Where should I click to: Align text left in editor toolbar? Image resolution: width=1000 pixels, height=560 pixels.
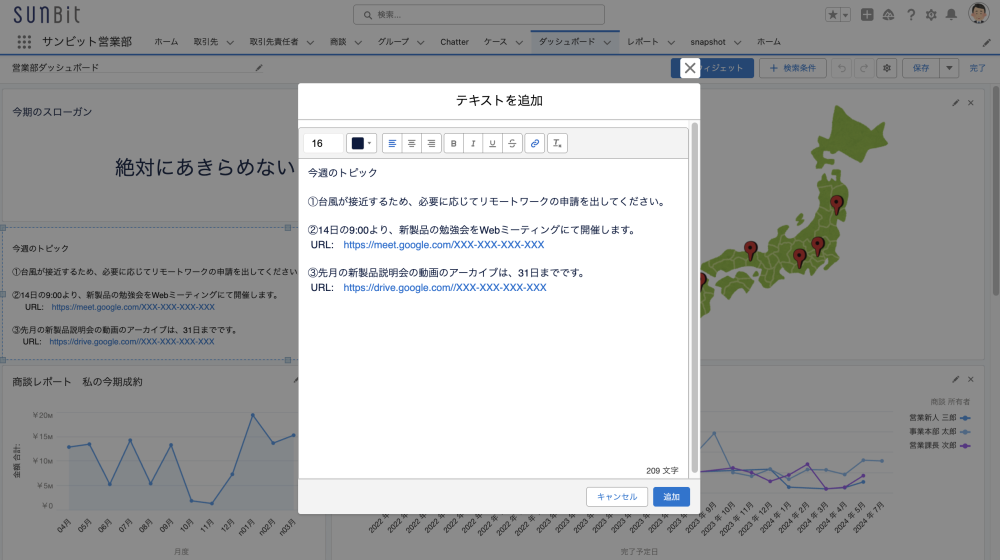392,144
